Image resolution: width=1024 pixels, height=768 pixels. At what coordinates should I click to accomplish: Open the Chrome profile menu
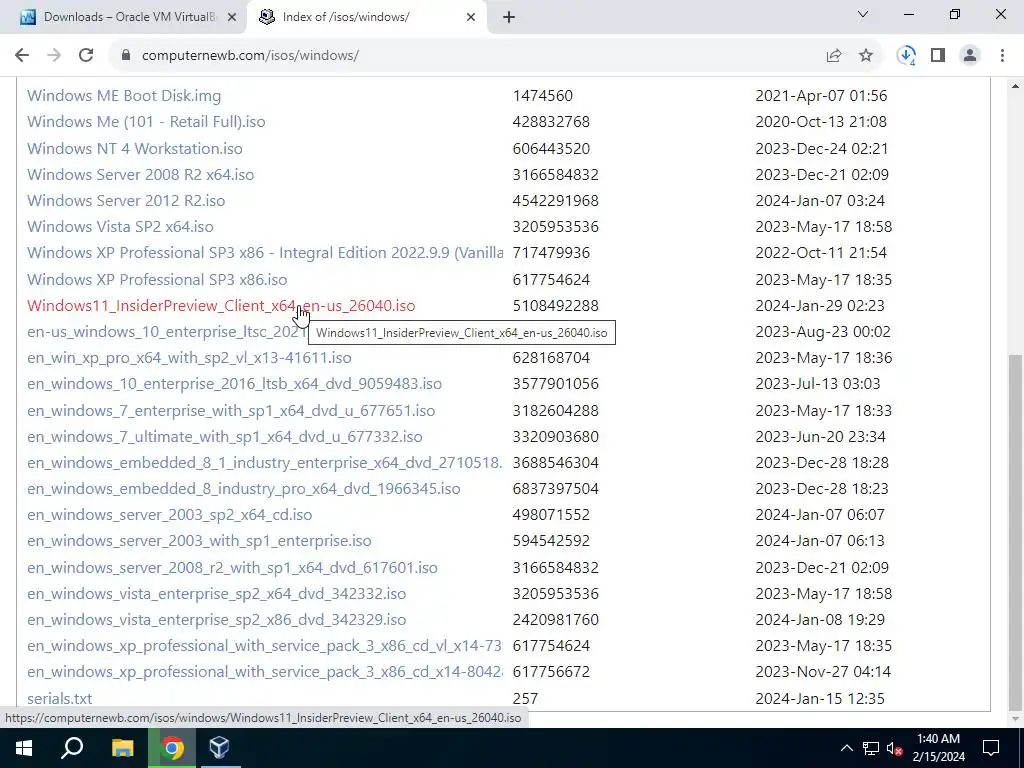click(x=970, y=56)
